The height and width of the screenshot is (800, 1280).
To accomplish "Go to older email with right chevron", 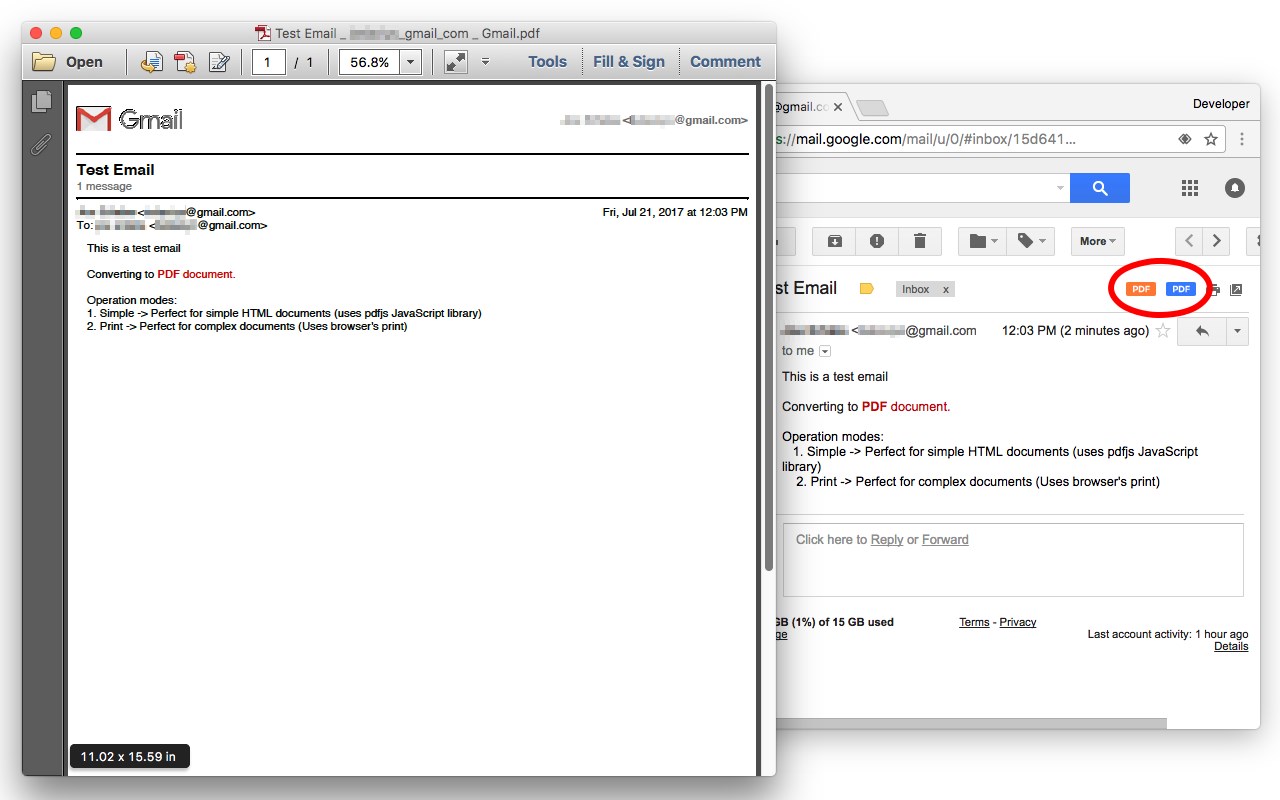I will pyautogui.click(x=1216, y=241).
